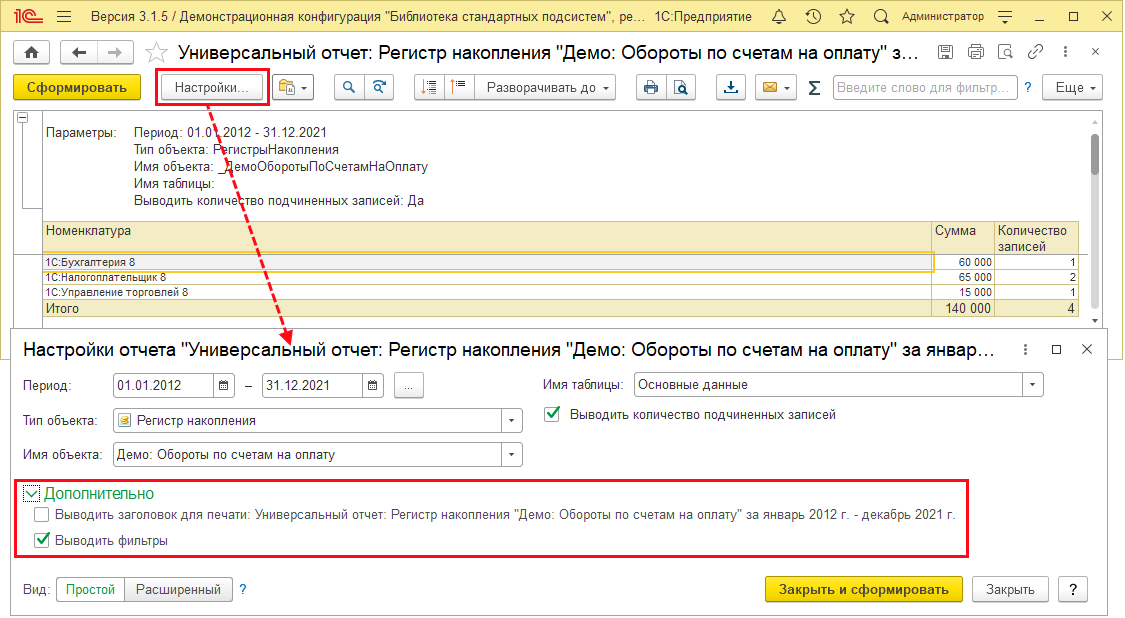
Task: Click total sum 140 000 cell
Action: pos(962,309)
